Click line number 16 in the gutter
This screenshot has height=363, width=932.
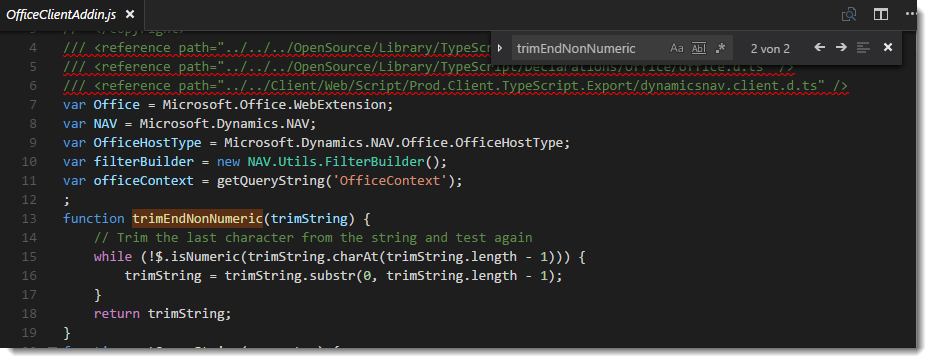[x=29, y=276]
